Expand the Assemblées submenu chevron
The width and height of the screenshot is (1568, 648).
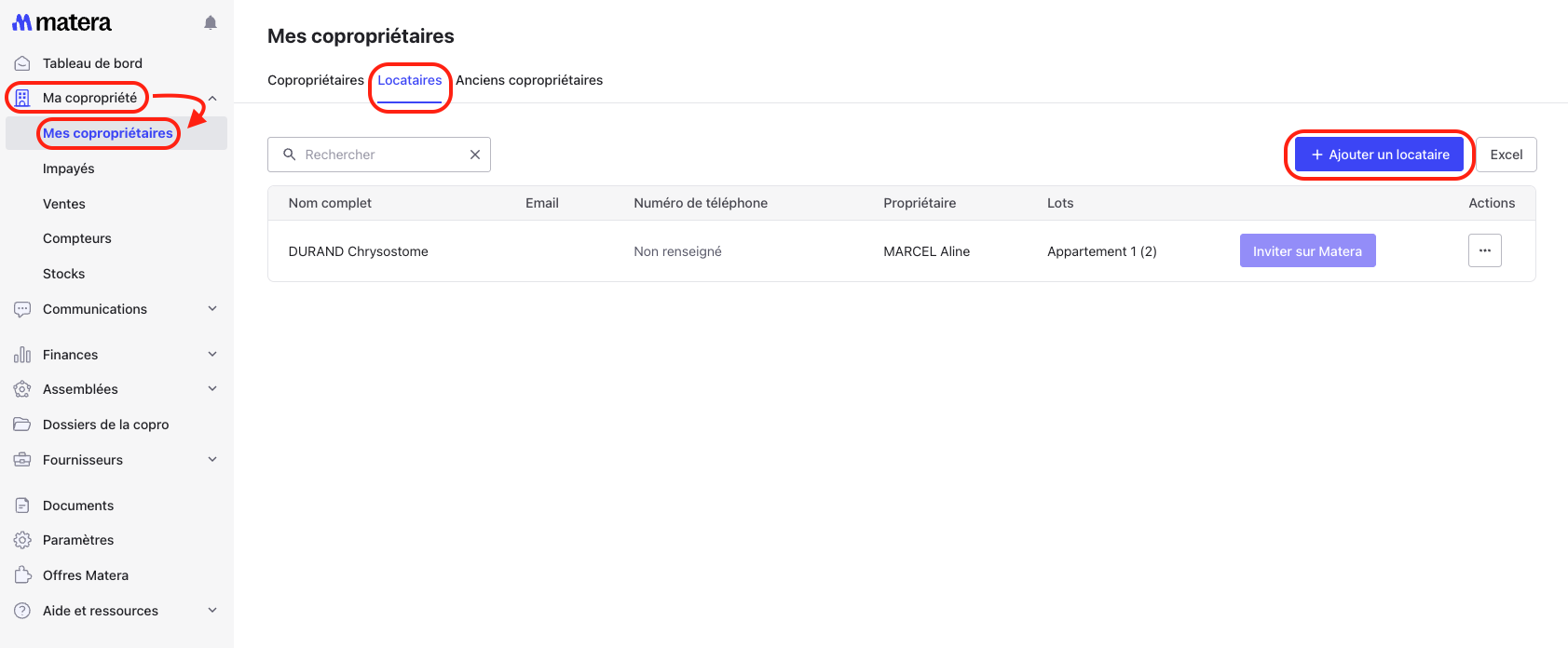[x=212, y=389]
